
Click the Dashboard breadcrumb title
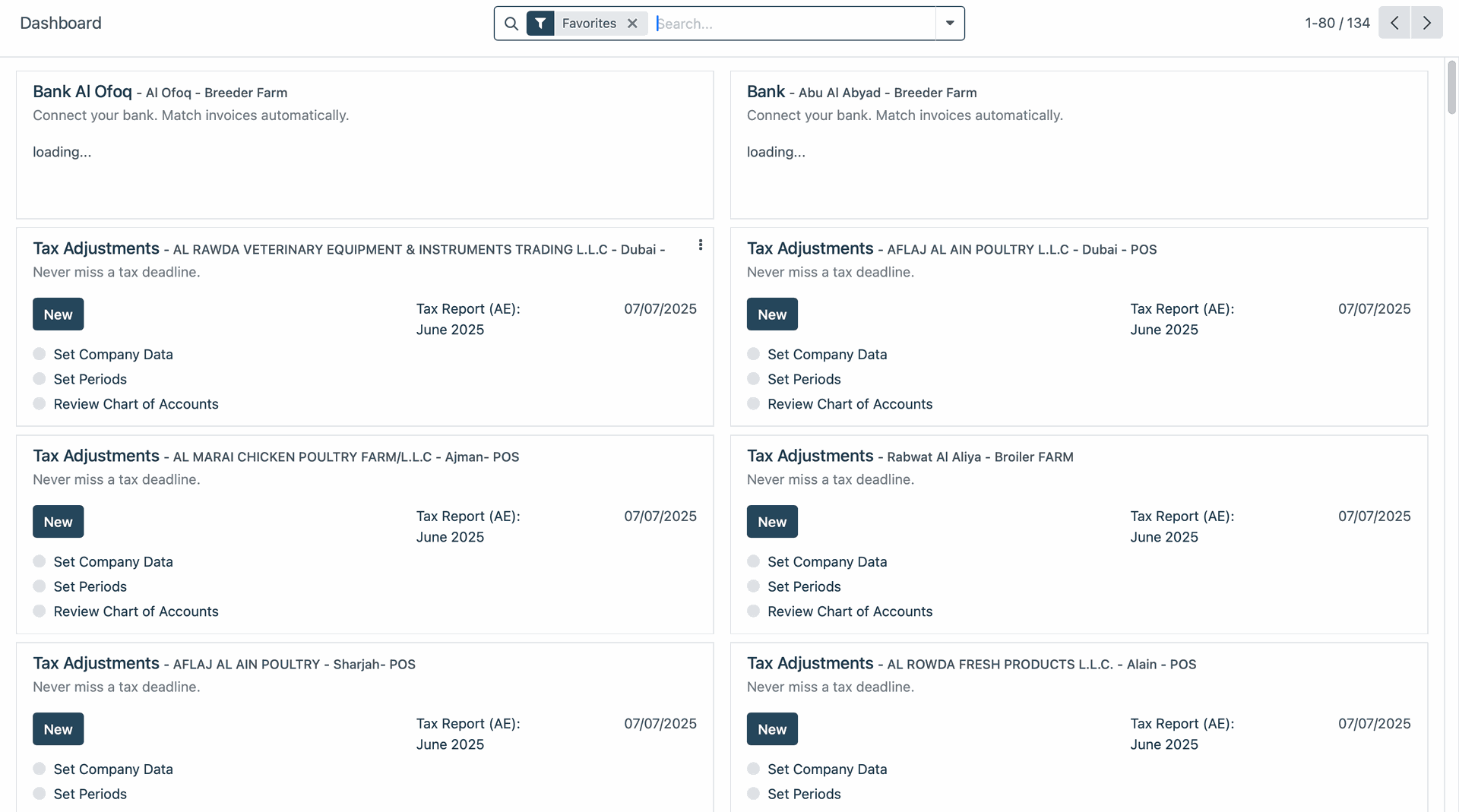point(61,23)
